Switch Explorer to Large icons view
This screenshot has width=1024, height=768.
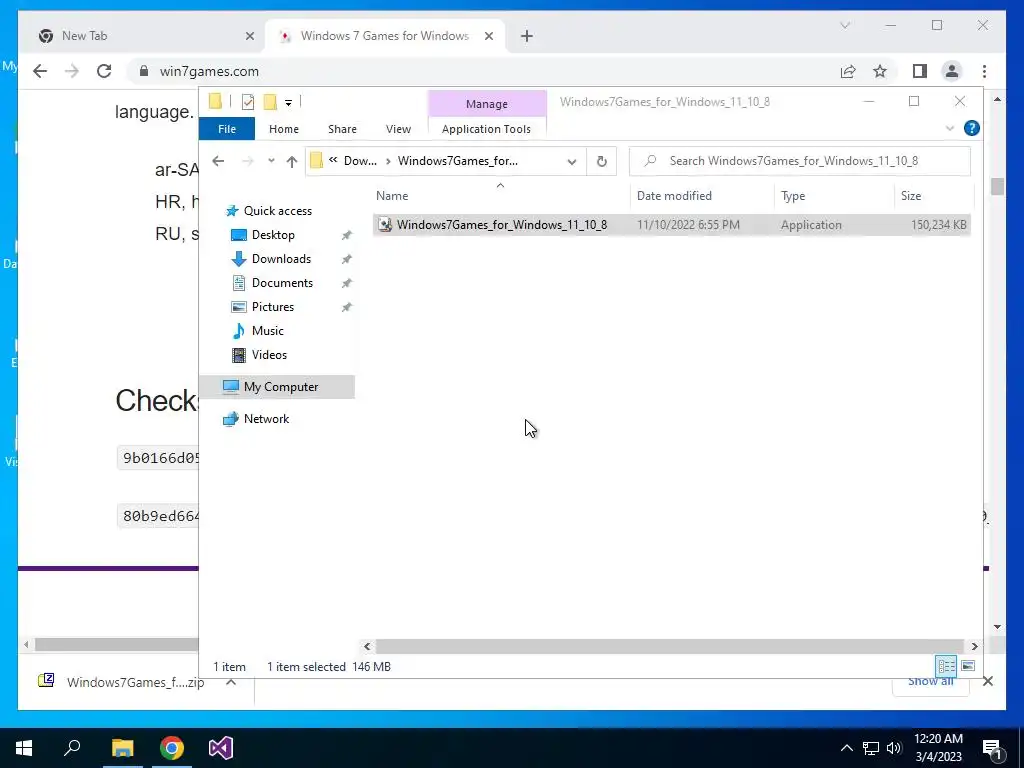tap(968, 666)
